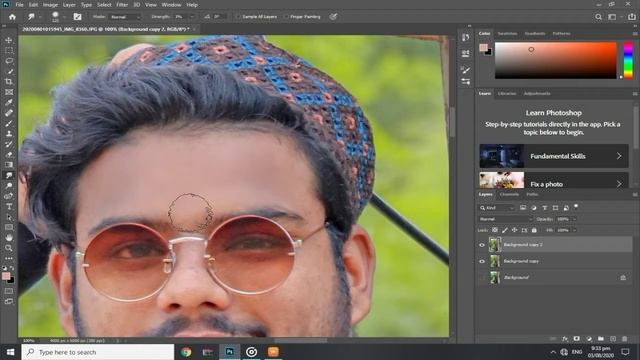Add a layer mask icon
This screenshot has height=360, width=640.
[x=577, y=339]
